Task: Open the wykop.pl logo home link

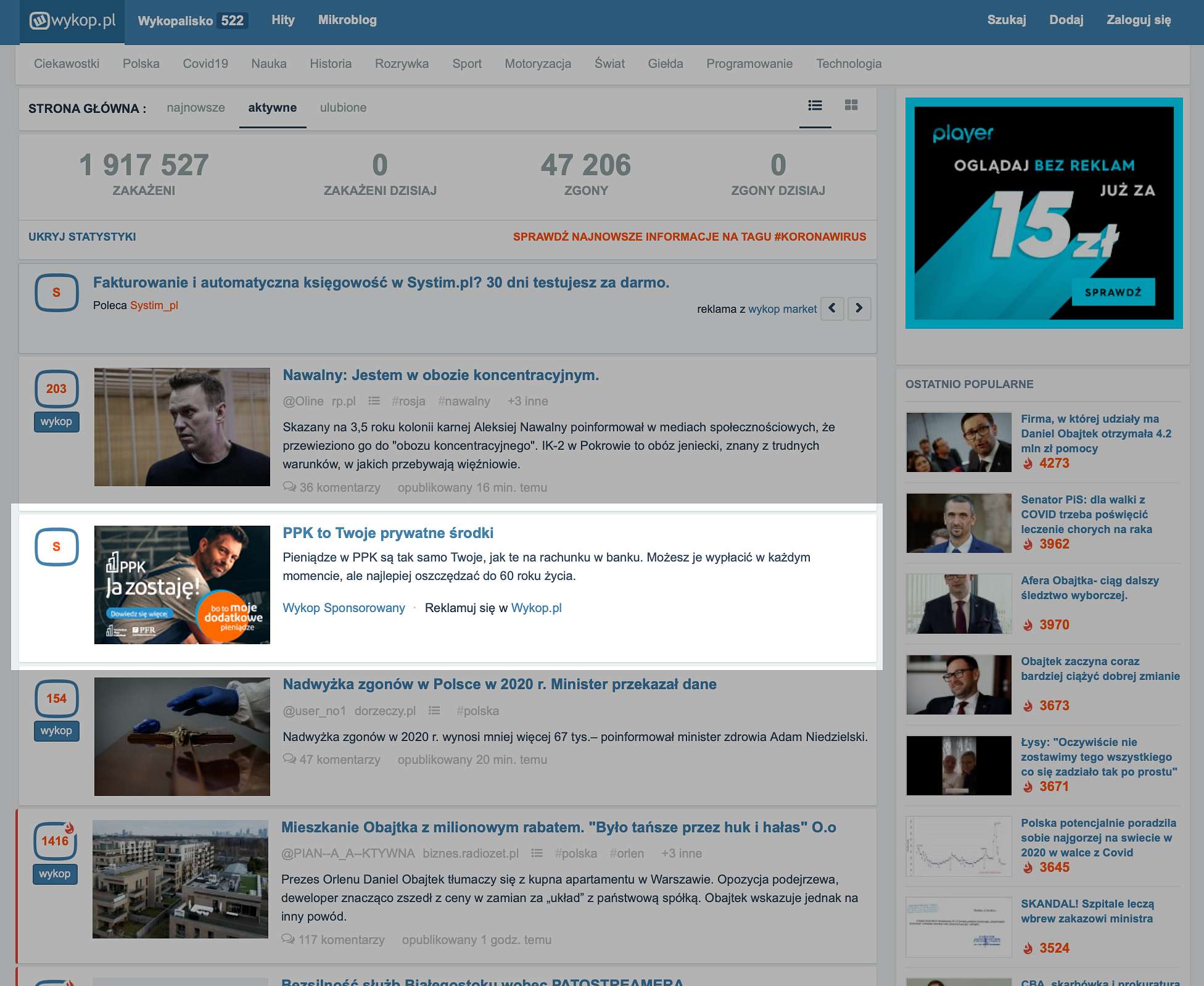Action: (72, 21)
